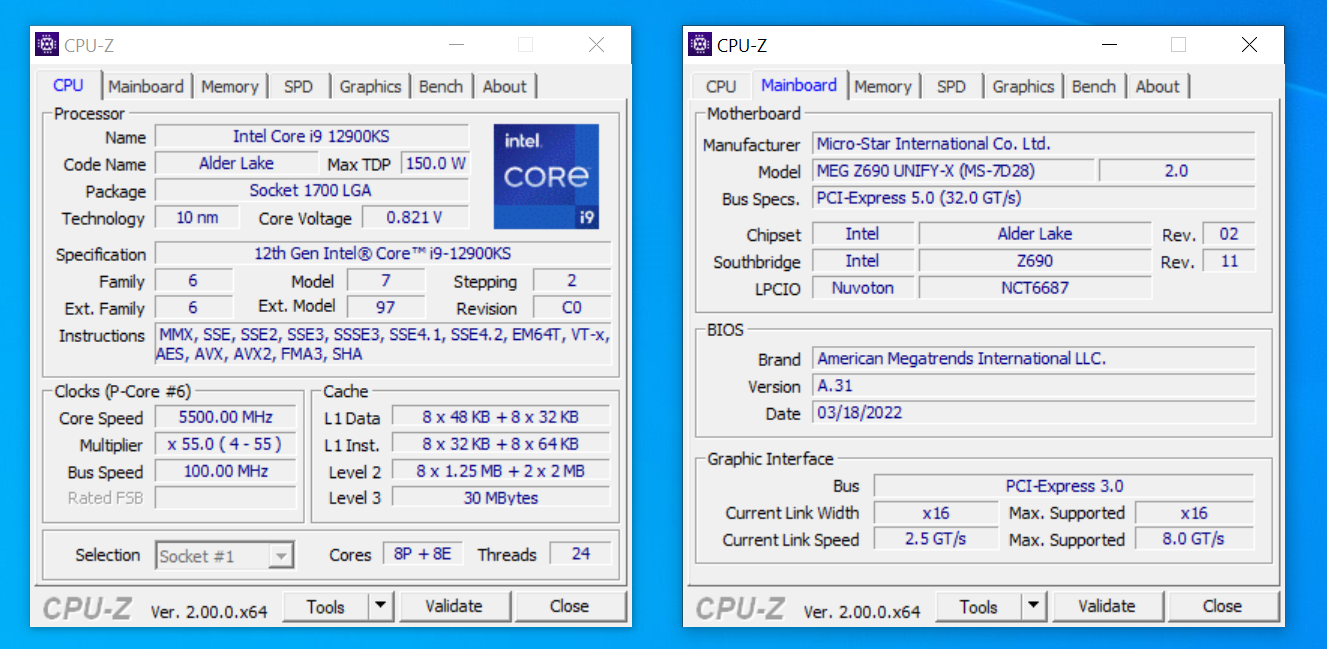Open the Bench tab in the right window

click(1094, 86)
